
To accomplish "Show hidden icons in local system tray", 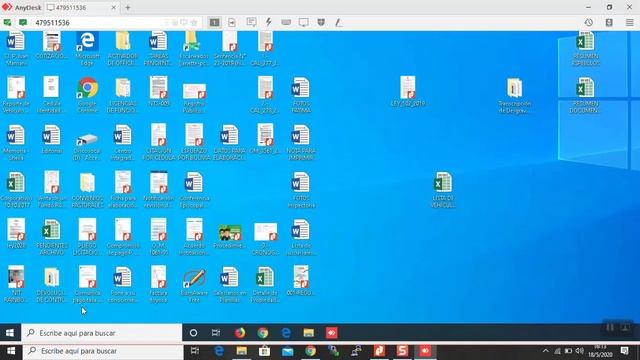I will [x=546, y=351].
